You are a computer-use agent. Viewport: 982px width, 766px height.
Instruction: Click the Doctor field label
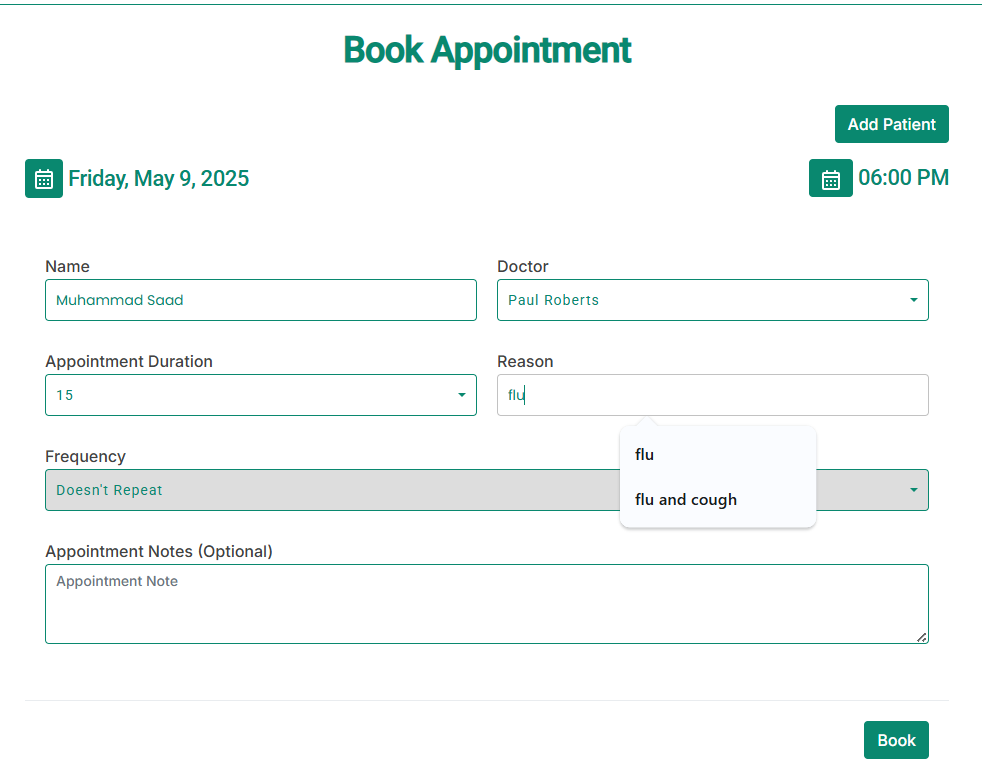click(x=522, y=266)
